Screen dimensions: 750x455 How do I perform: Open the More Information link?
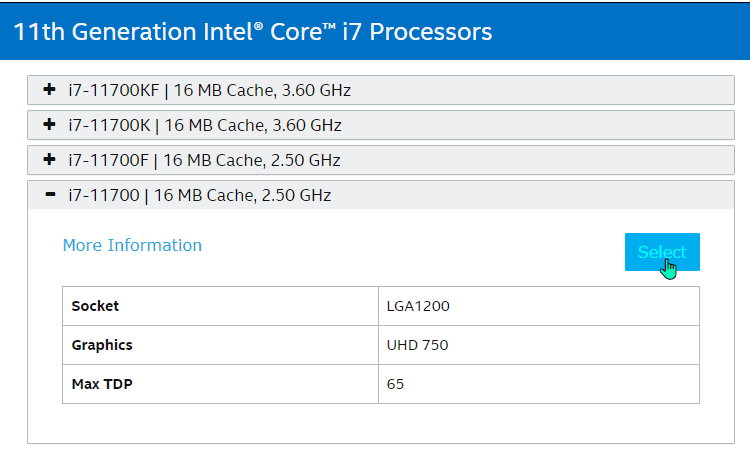click(132, 245)
